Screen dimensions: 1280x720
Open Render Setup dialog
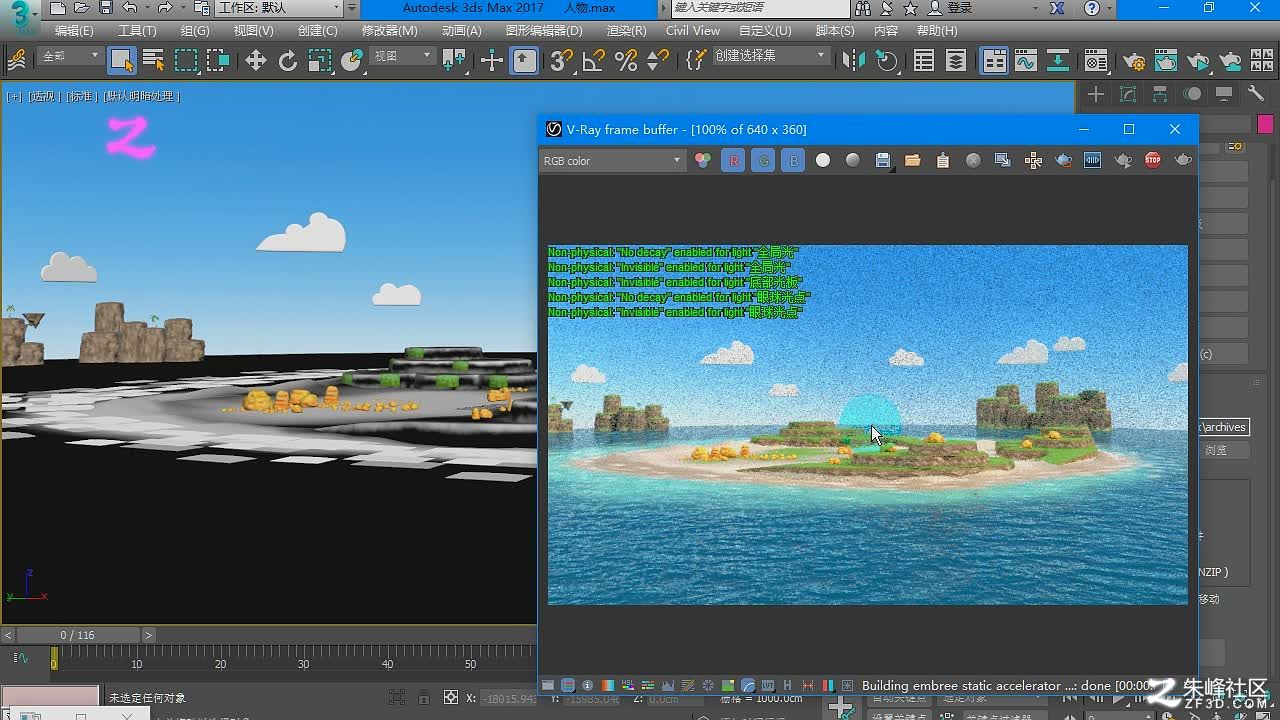pos(1134,61)
